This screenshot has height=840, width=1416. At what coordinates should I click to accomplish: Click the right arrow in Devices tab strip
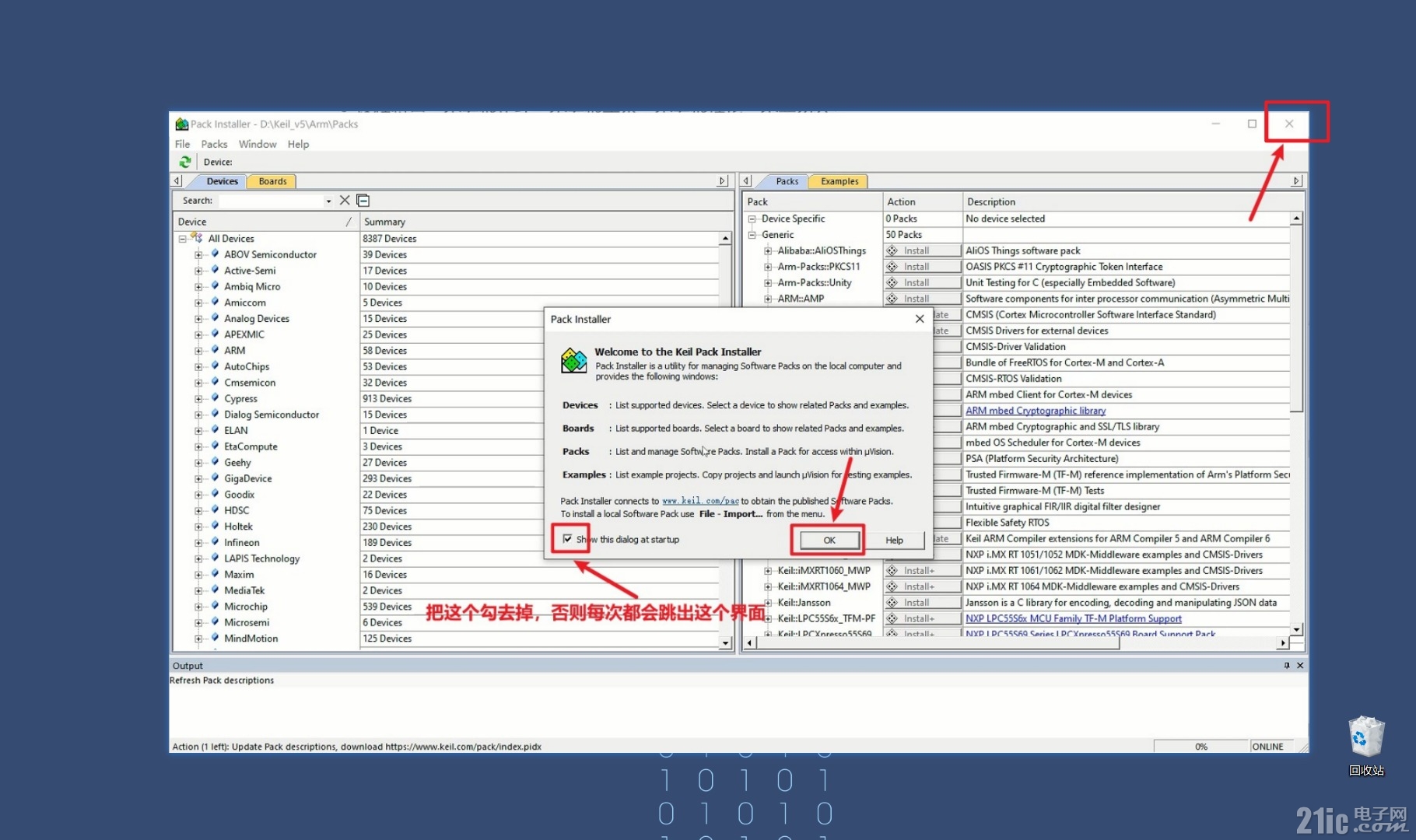pyautogui.click(x=723, y=180)
